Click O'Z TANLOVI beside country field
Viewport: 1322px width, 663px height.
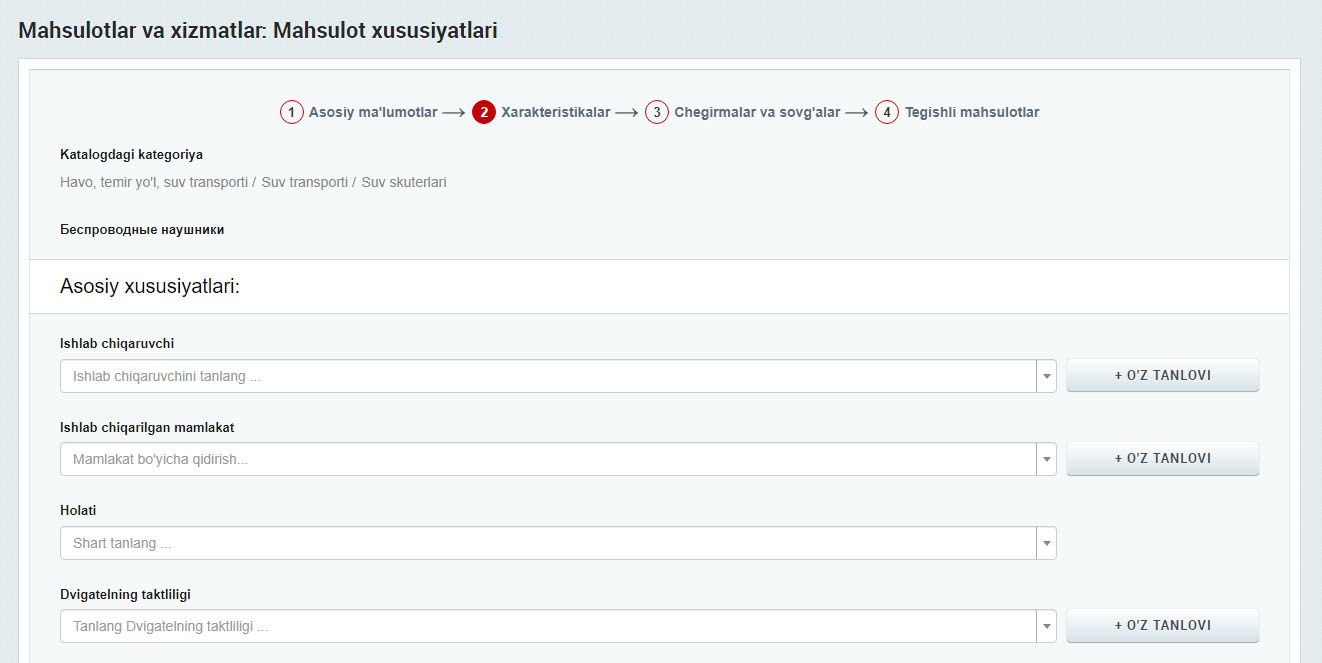[1162, 459]
